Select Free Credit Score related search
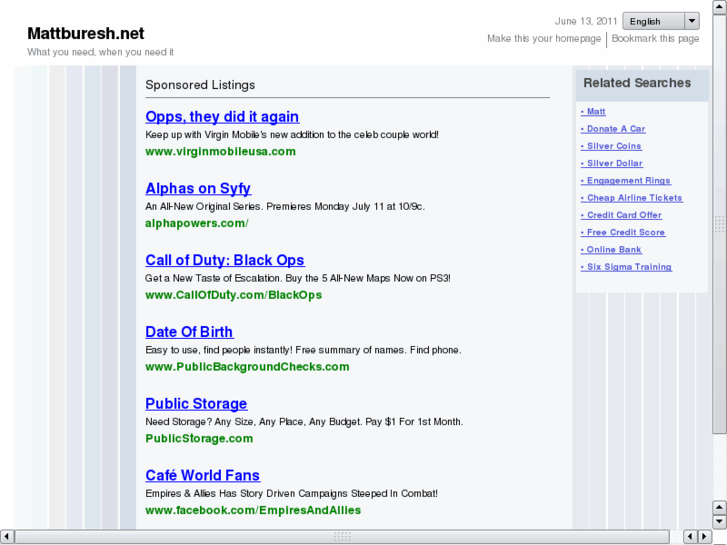Image resolution: width=727 pixels, height=545 pixels. pyautogui.click(x=623, y=232)
